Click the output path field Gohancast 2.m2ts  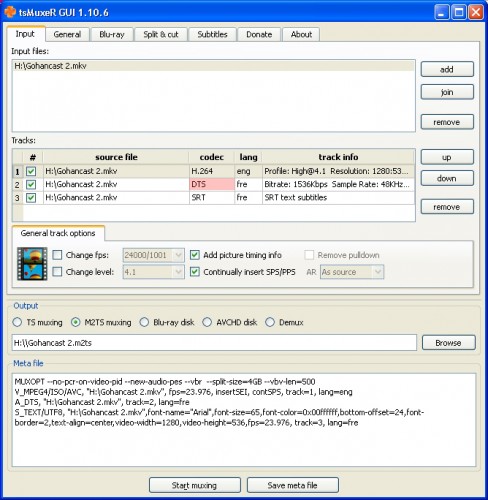pyautogui.click(x=214, y=343)
